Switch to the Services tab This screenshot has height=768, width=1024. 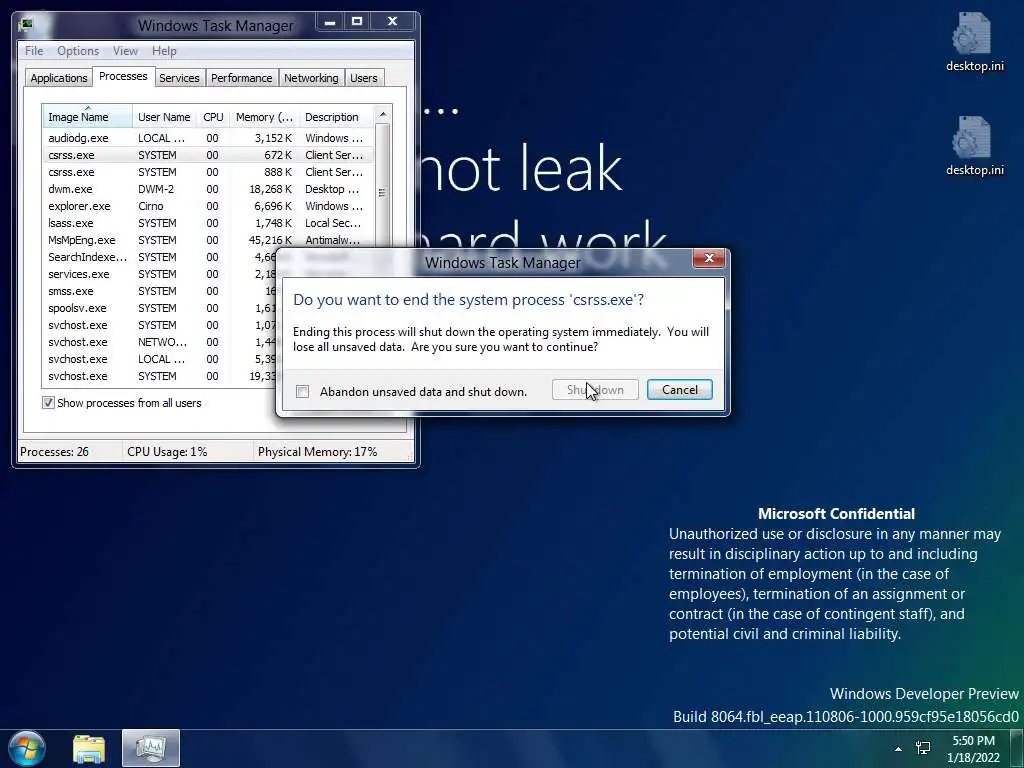(x=179, y=78)
